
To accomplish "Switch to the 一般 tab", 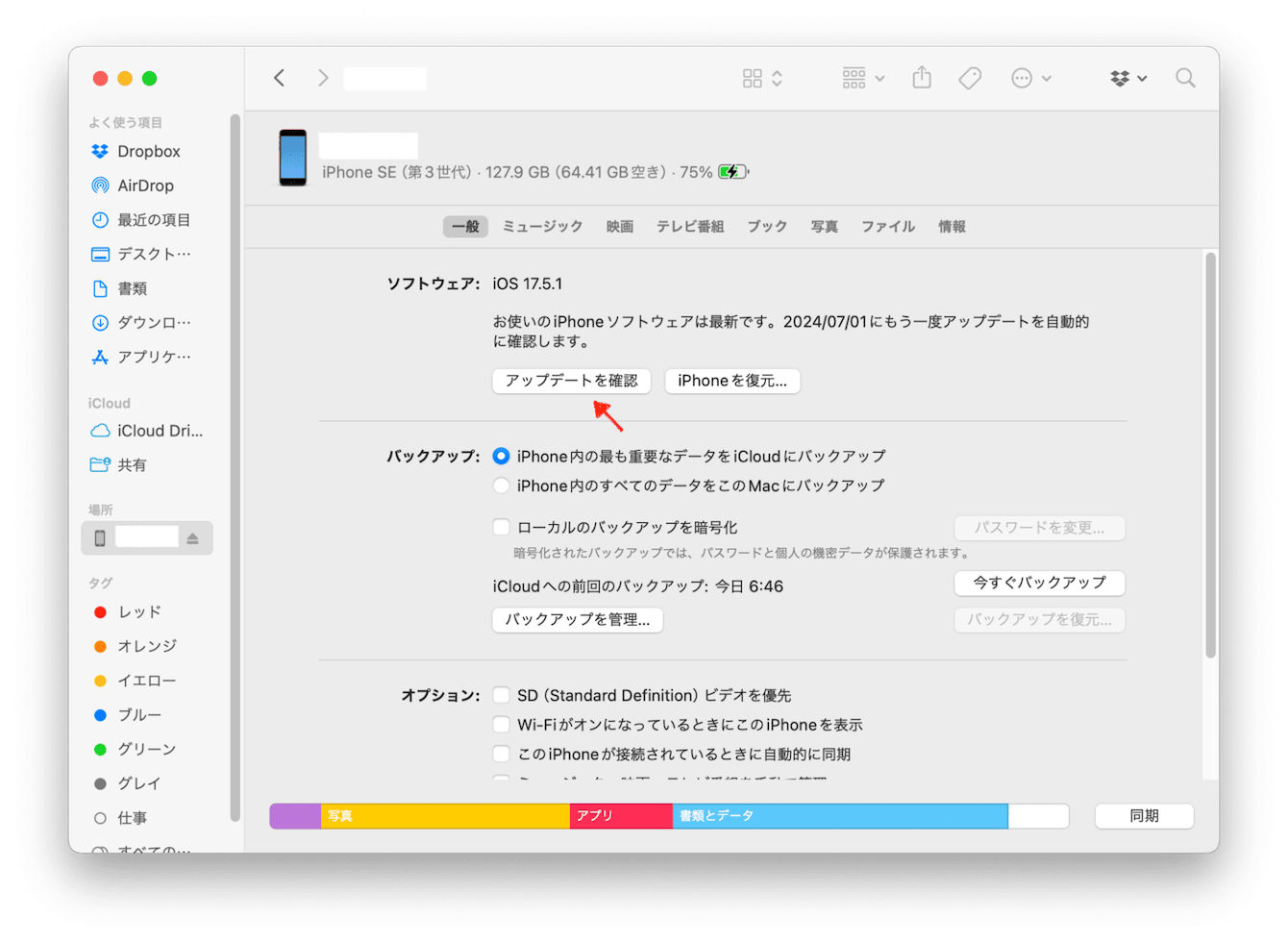I will tap(465, 227).
